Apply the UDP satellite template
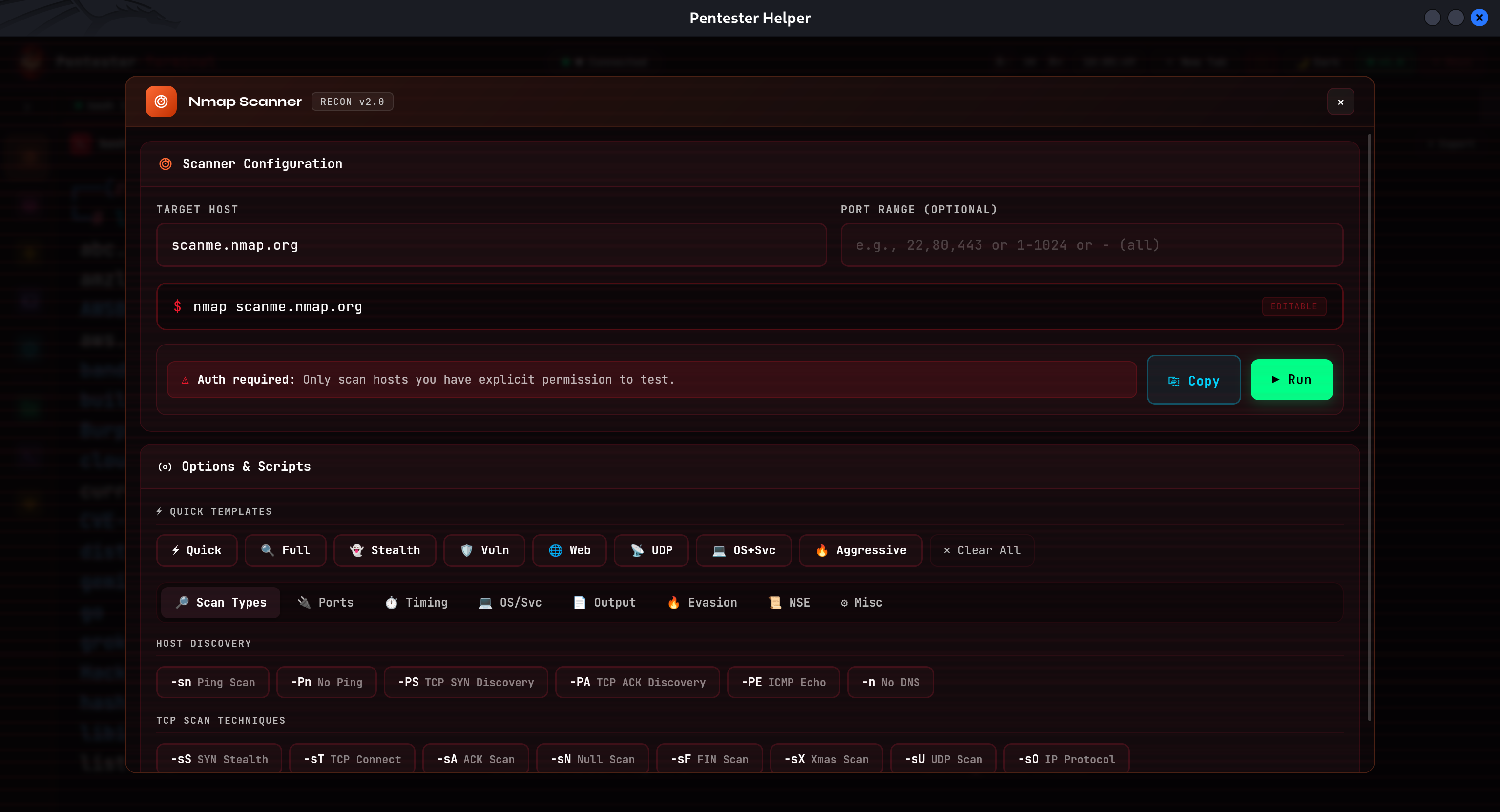Viewport: 1500px width, 812px height. pos(651,550)
